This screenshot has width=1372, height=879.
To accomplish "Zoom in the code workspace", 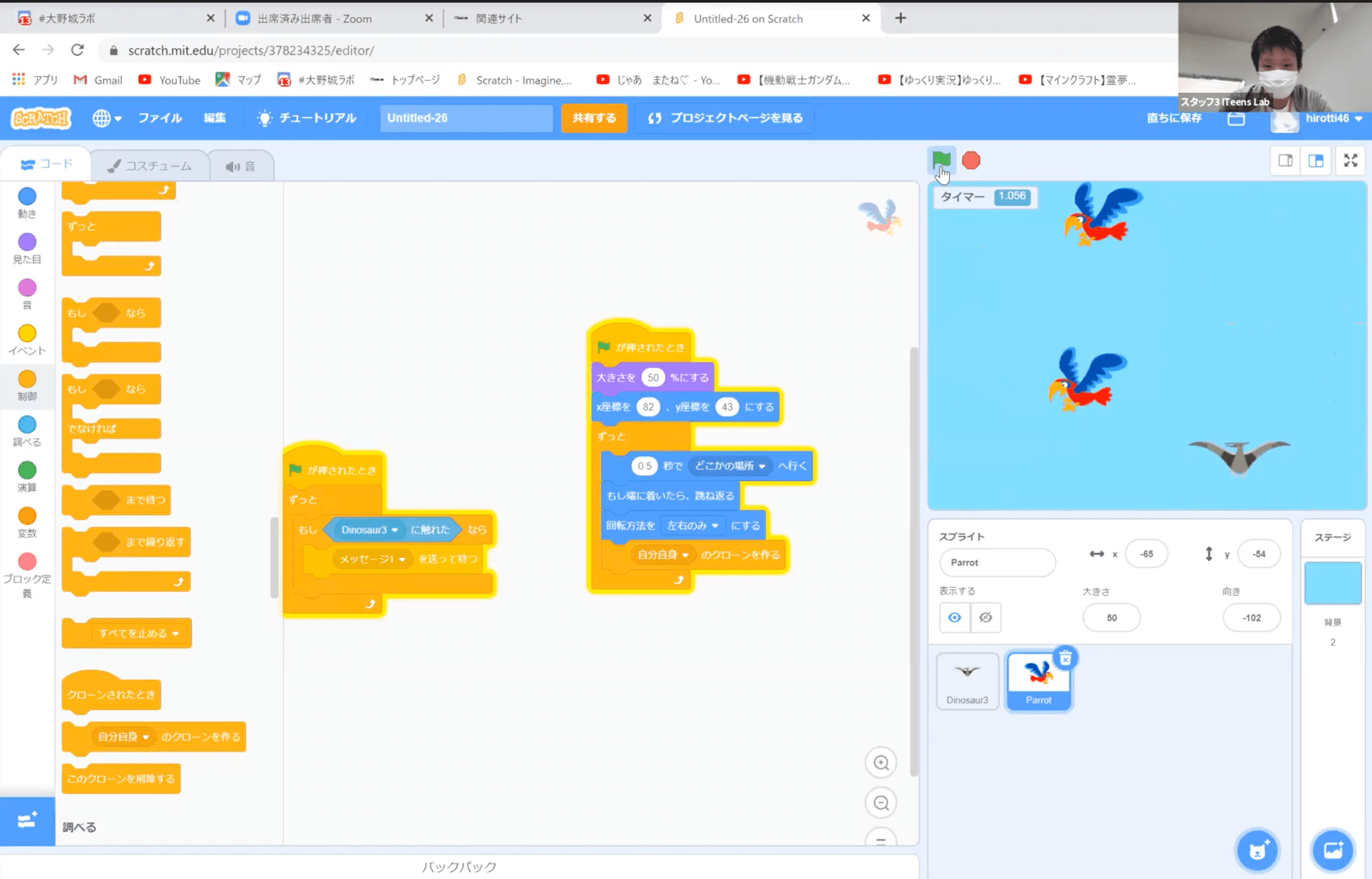I will coord(881,763).
